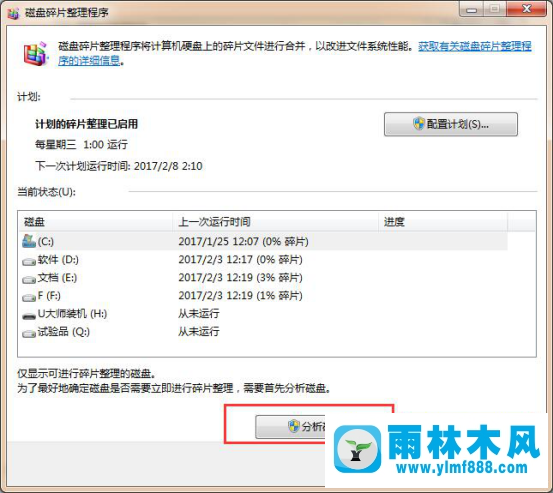Select the U大师装机 (H:) disk label
The width and height of the screenshot is (553, 493).
click(72, 314)
